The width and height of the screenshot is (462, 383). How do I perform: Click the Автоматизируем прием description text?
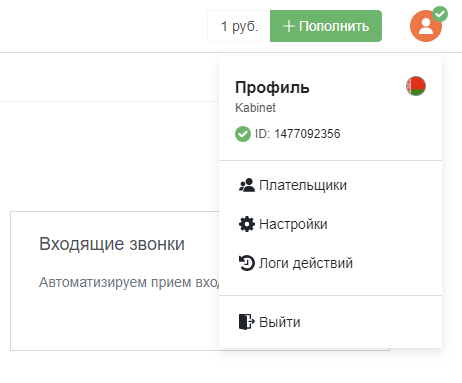[129, 282]
